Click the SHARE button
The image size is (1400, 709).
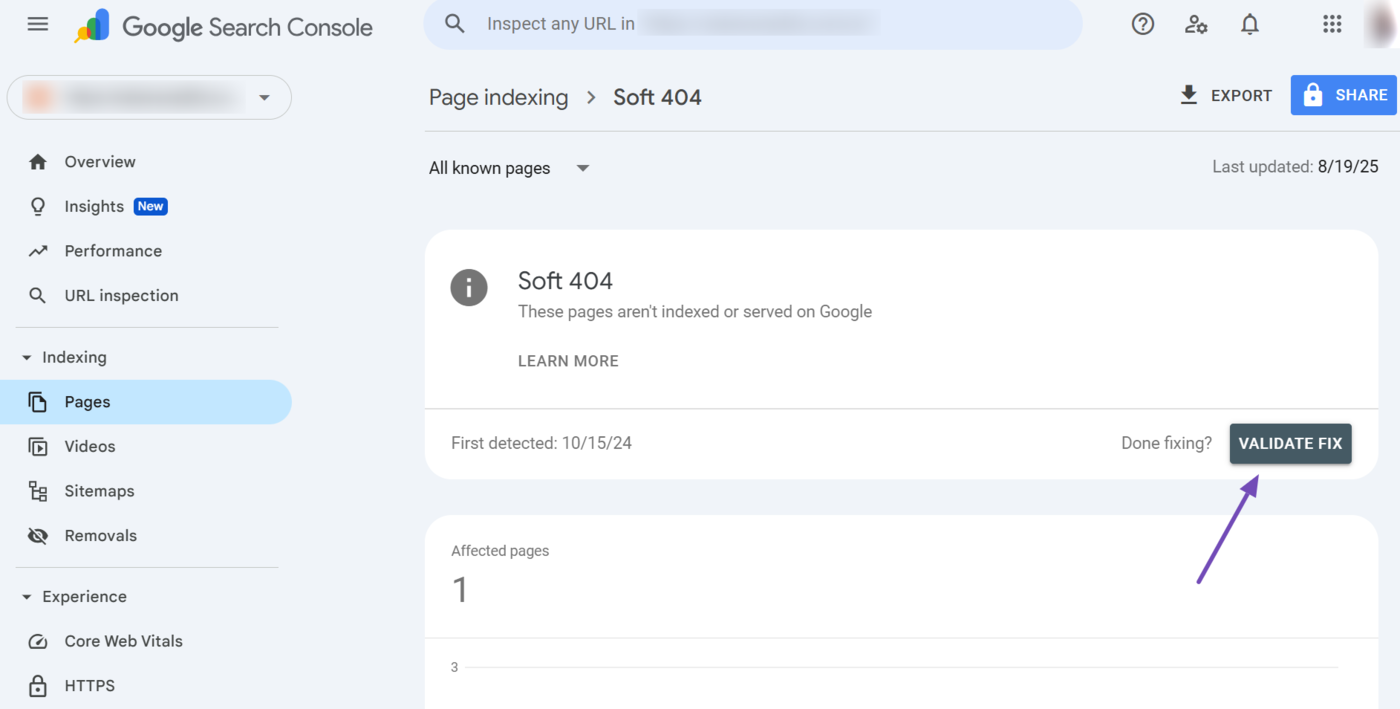click(x=1344, y=95)
